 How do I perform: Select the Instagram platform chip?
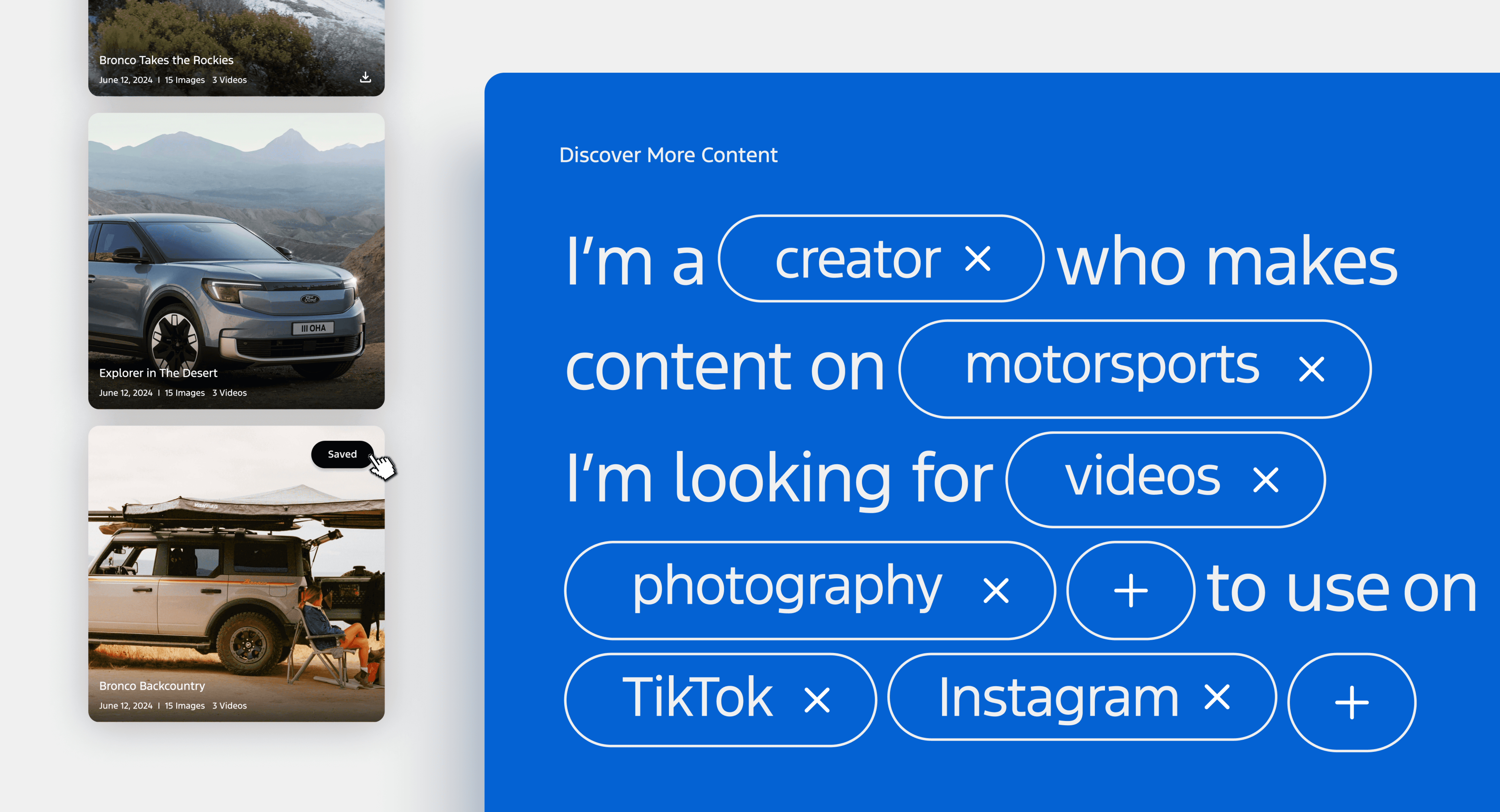coord(1054,698)
